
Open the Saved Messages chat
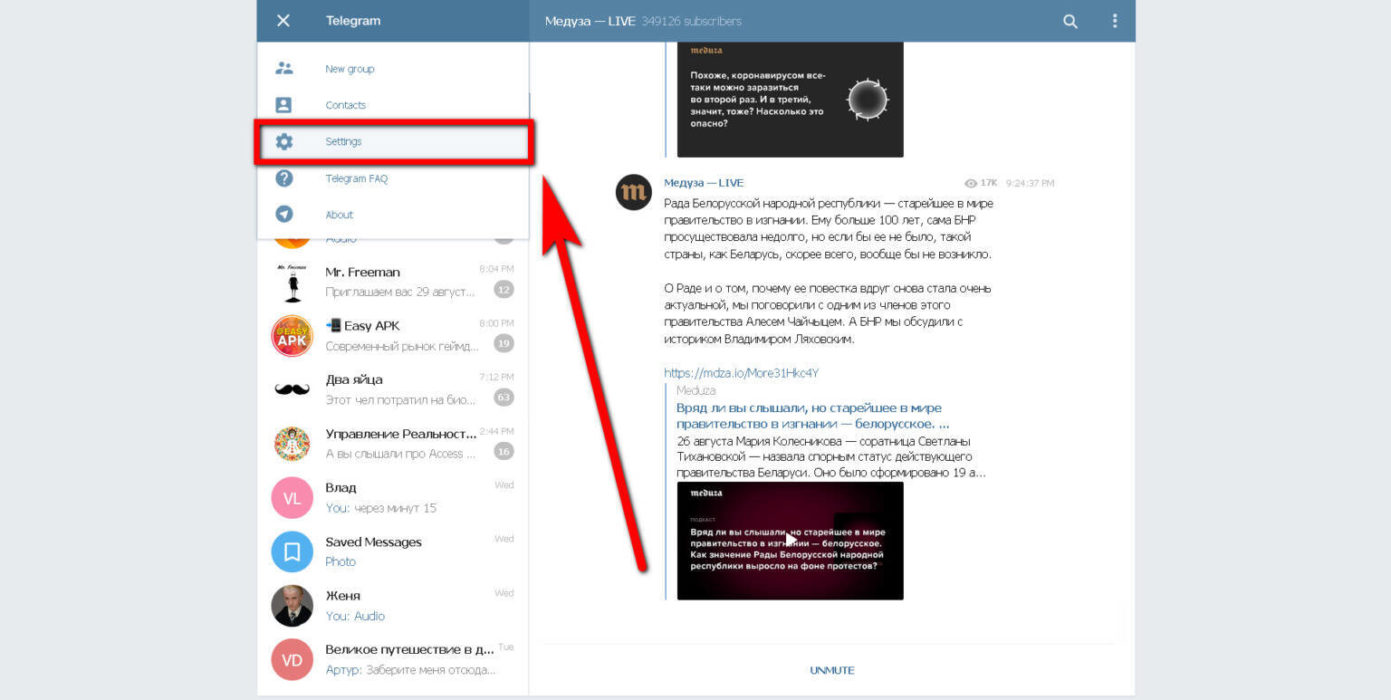click(x=393, y=551)
